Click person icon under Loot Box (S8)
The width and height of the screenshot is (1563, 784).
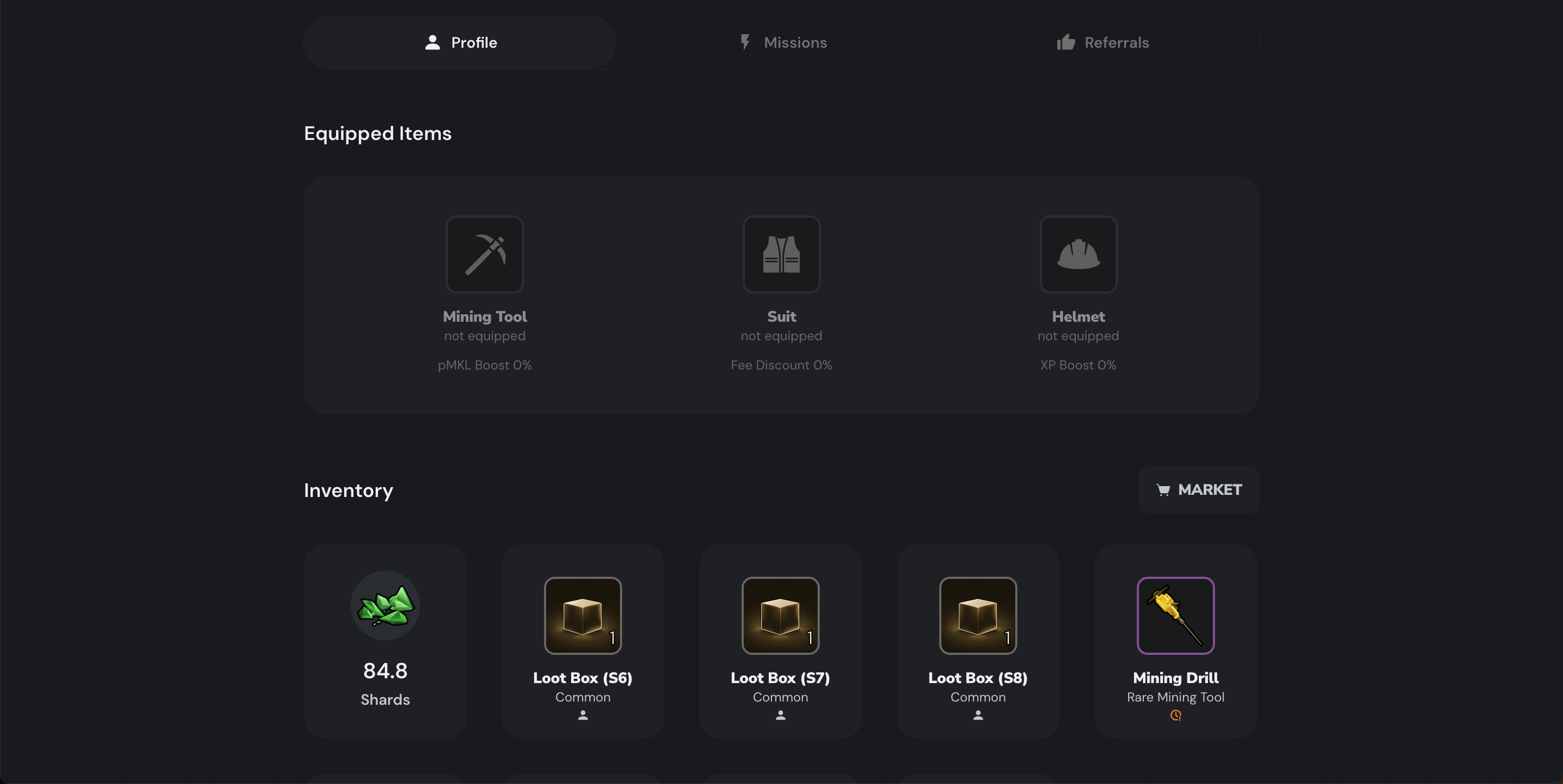(x=977, y=716)
